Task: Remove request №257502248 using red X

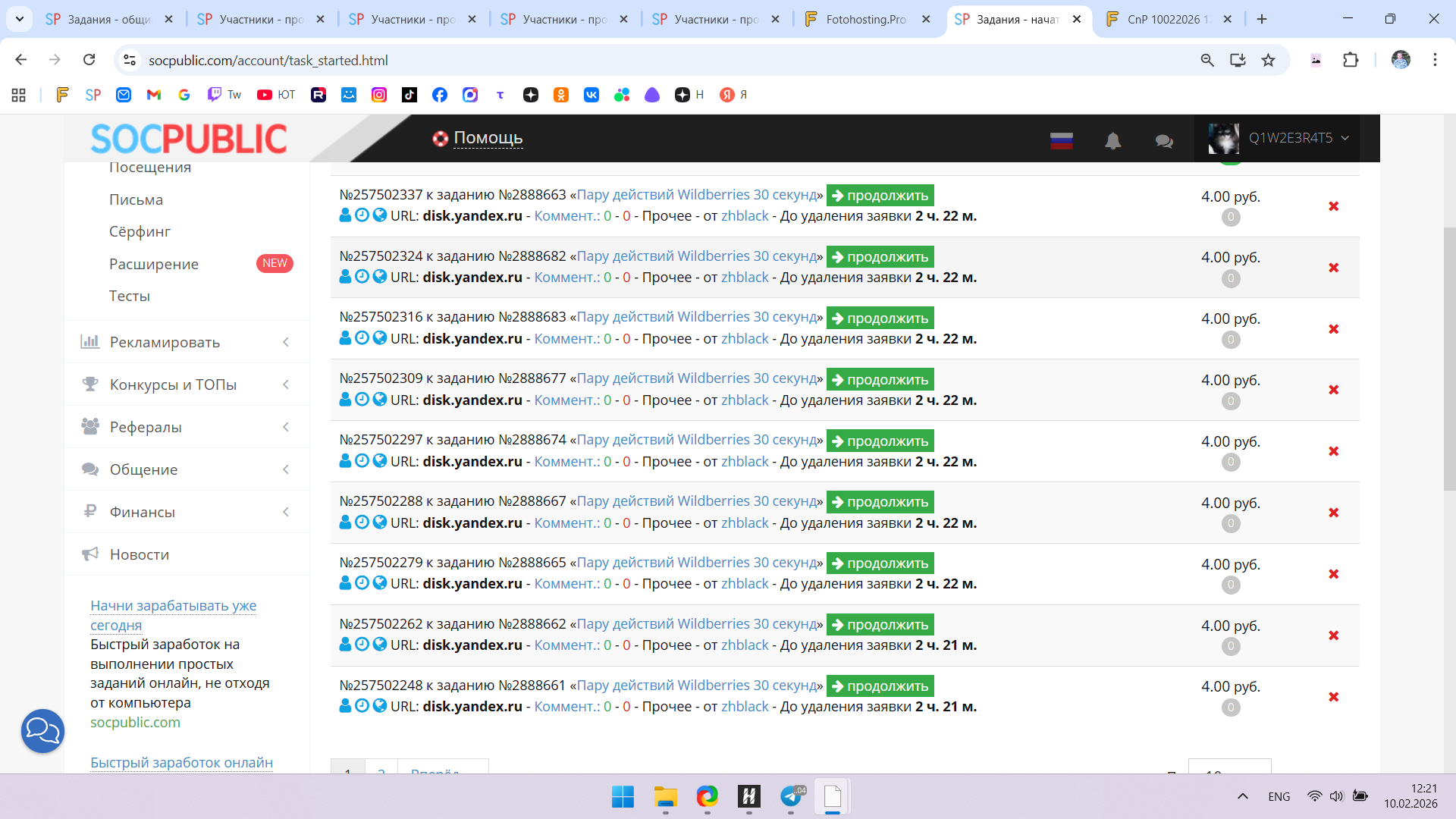Action: point(1333,697)
